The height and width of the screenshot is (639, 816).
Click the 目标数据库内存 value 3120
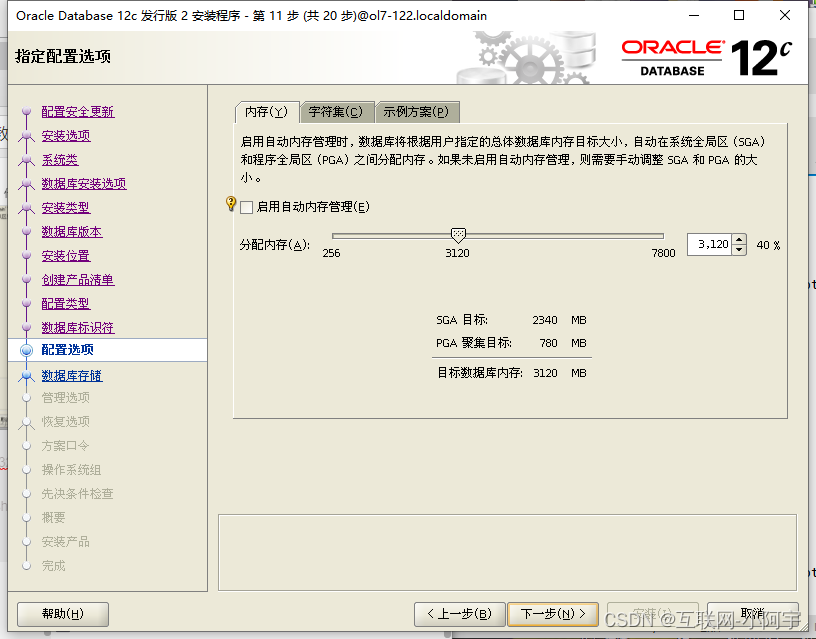click(x=545, y=373)
